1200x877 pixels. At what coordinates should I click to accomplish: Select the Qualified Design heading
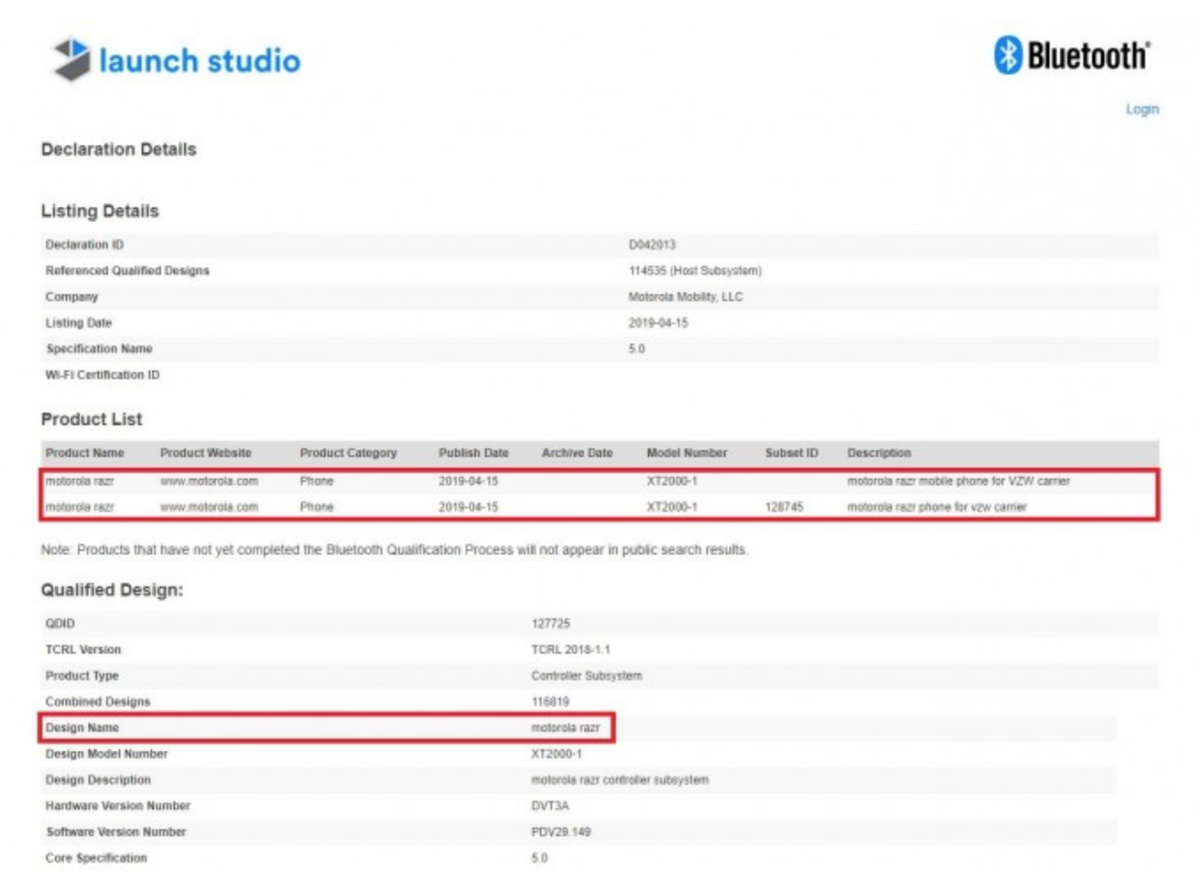tap(112, 591)
